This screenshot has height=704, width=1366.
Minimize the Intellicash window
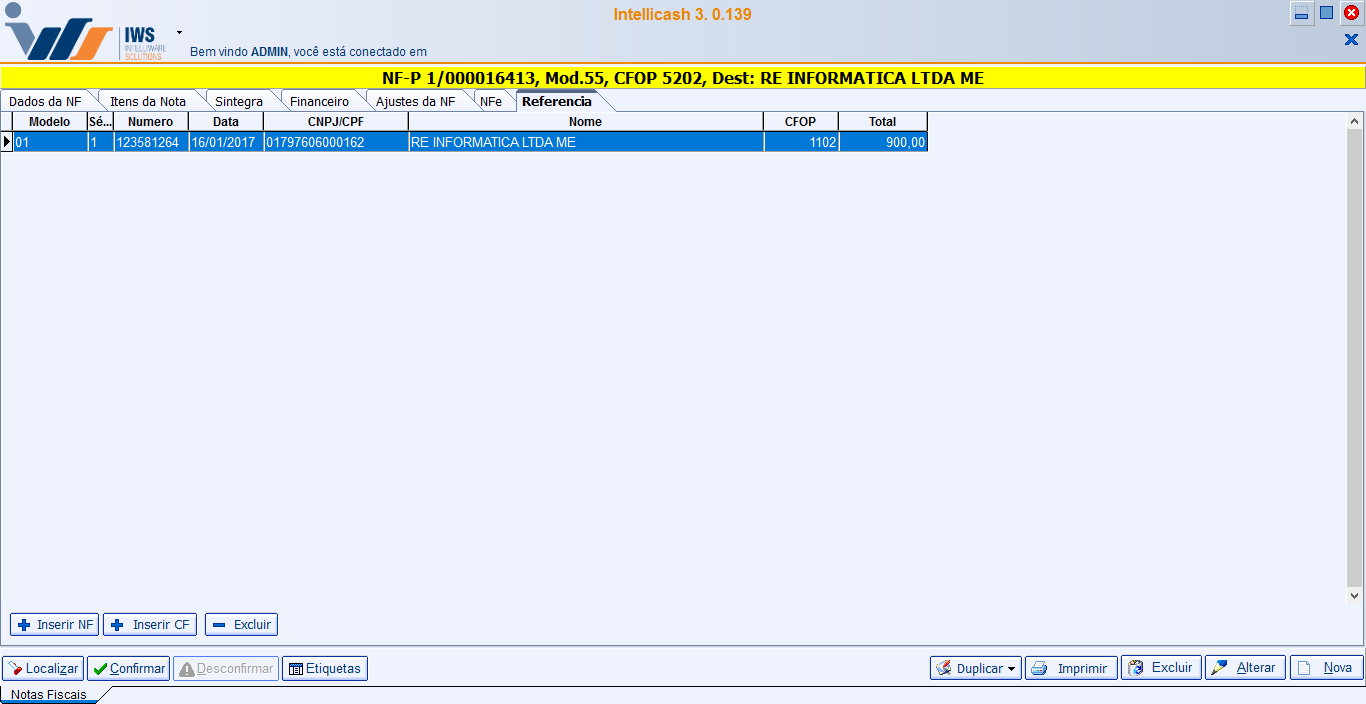[1302, 13]
